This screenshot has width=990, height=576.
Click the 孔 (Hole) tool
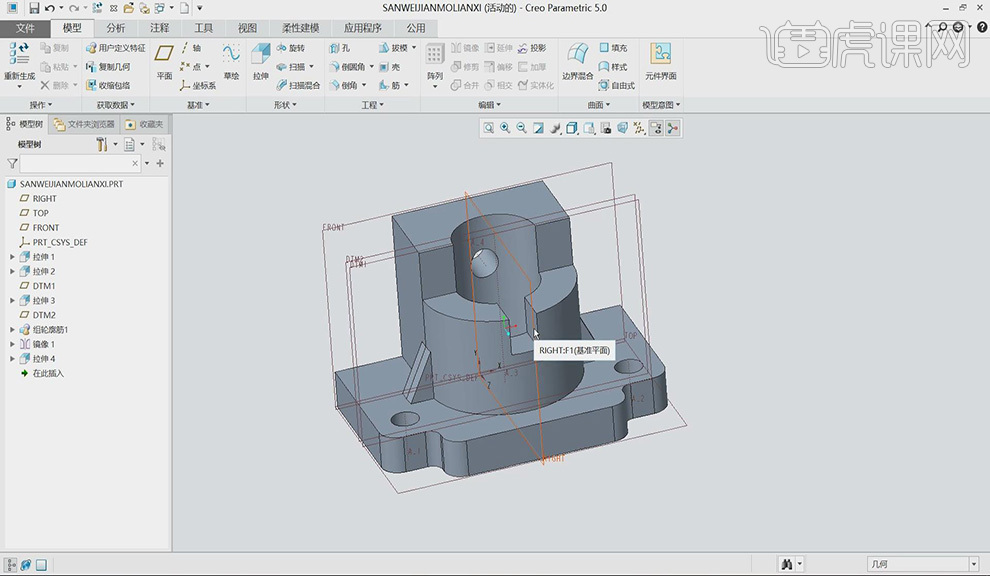pos(338,48)
